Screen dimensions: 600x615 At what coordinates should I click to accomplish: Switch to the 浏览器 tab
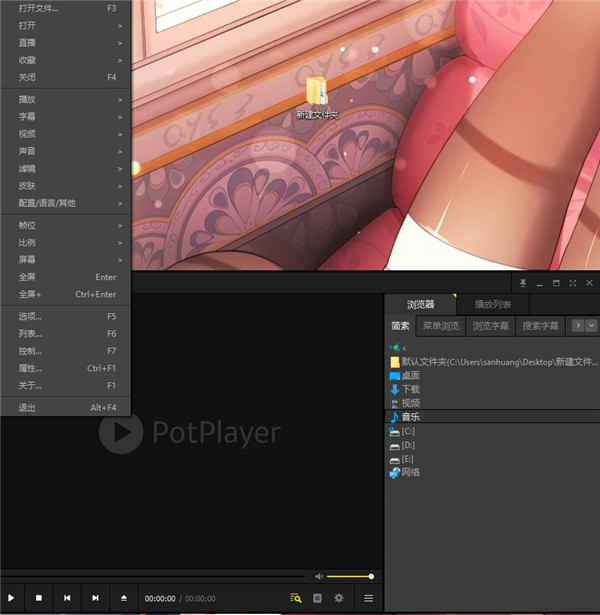[x=420, y=304]
